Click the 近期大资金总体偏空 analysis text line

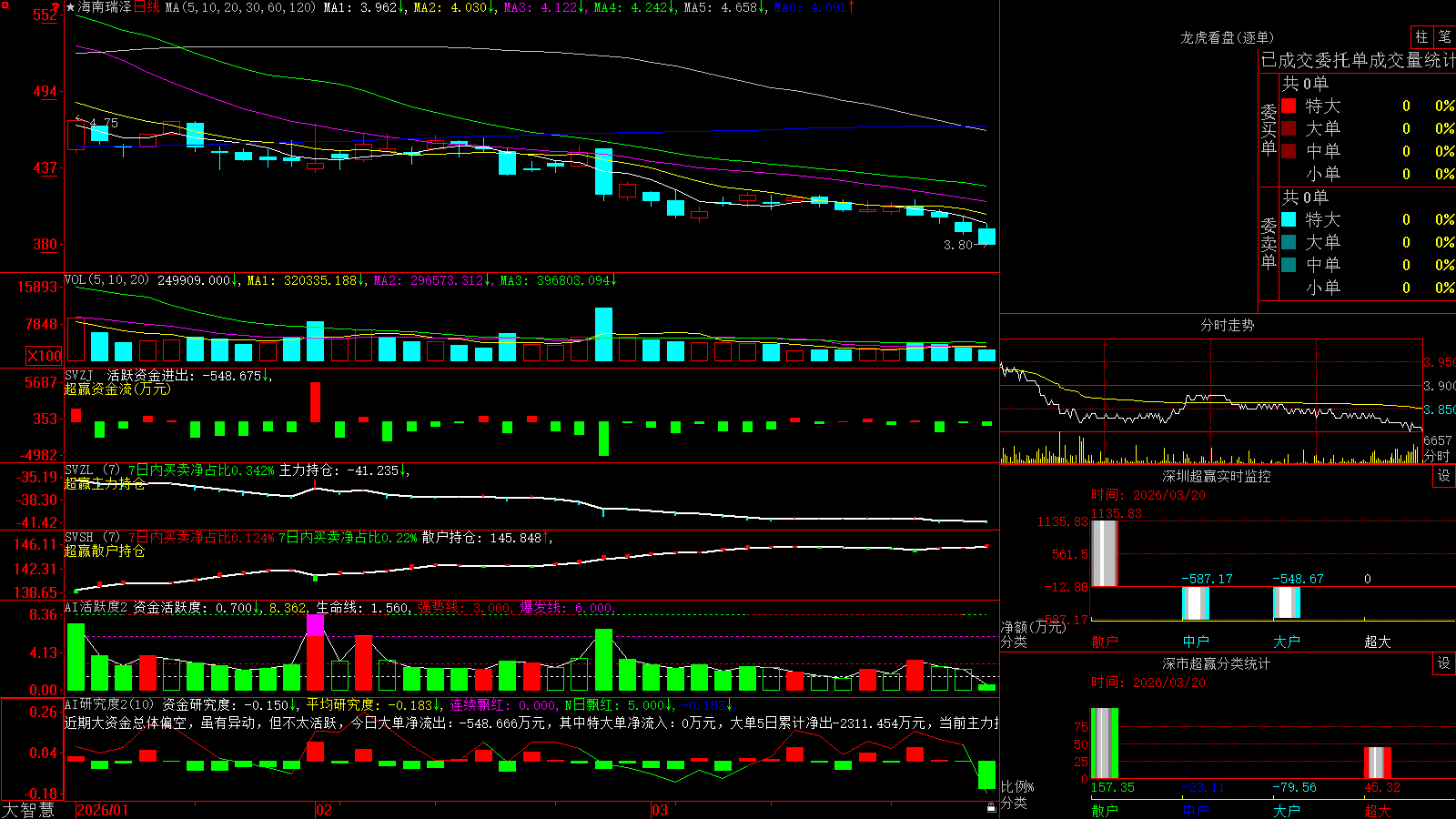(x=531, y=723)
